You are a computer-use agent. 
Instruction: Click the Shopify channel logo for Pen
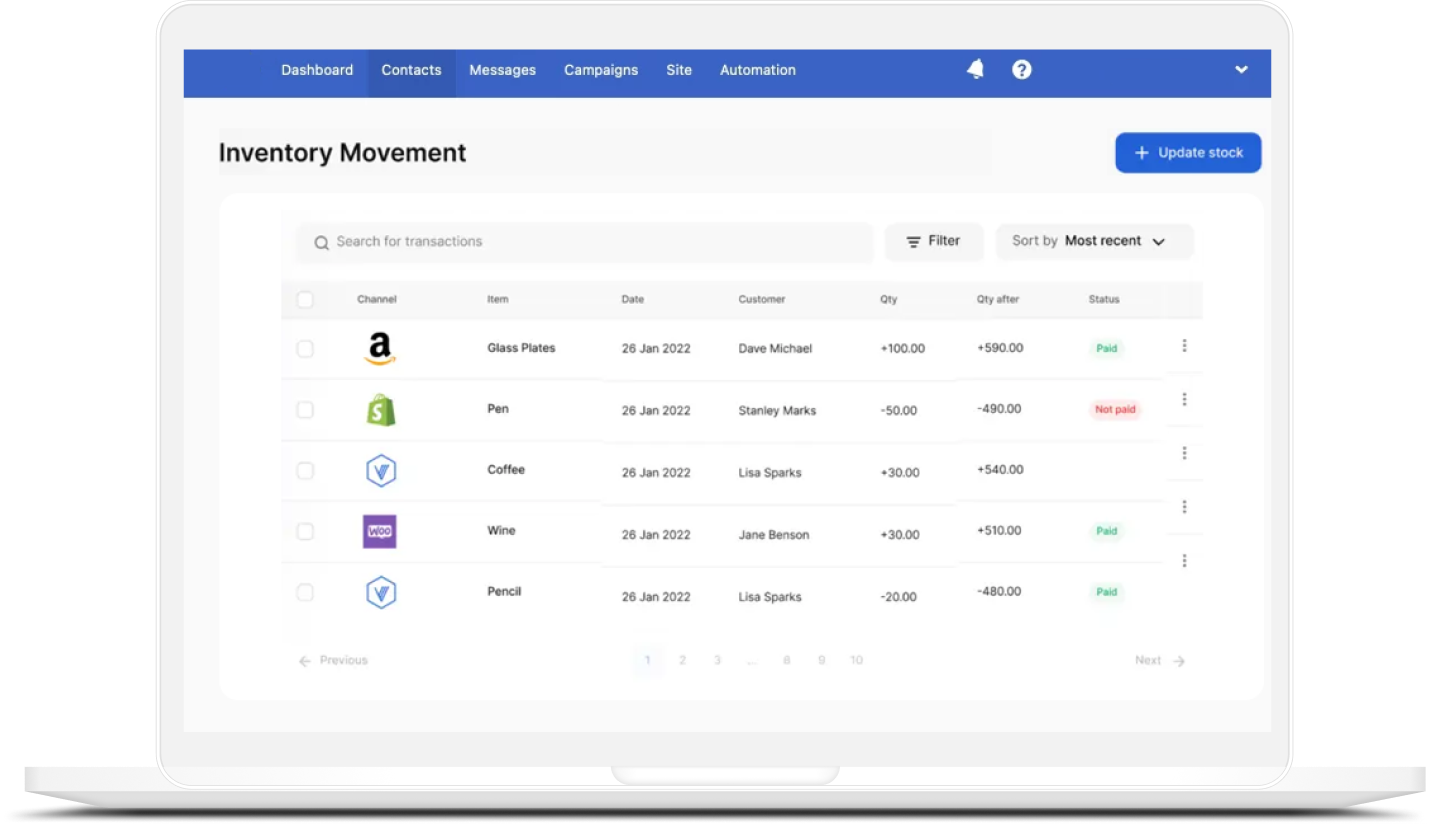point(380,410)
